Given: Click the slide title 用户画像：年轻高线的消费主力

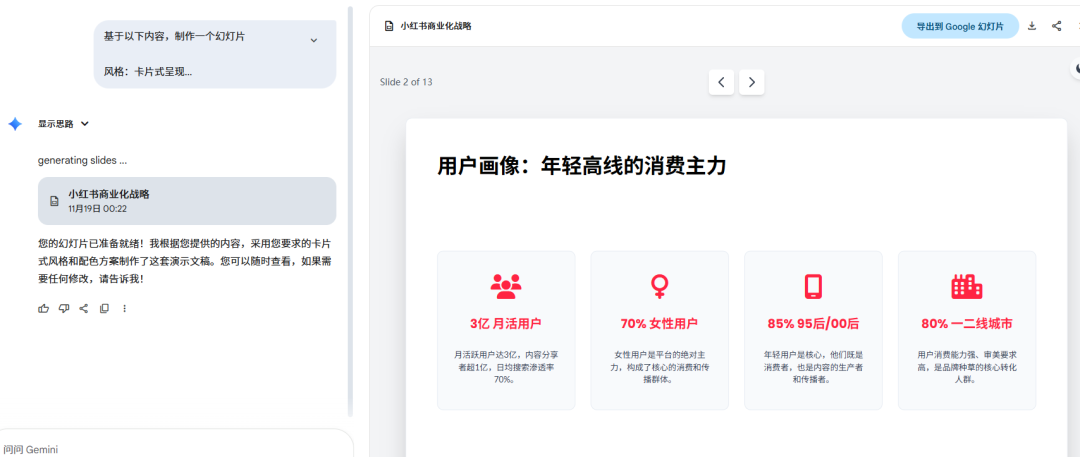Looking at the screenshot, I should pos(581,166).
